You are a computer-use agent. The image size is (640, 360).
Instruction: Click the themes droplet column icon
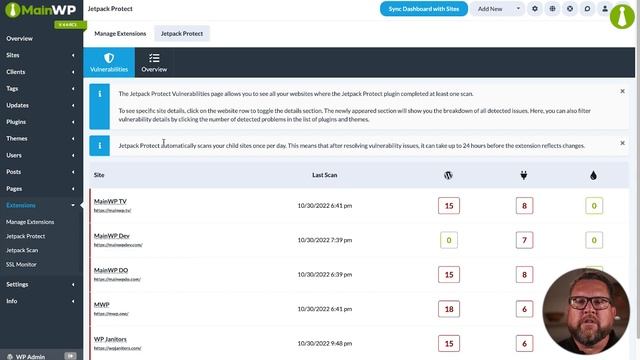[593, 175]
